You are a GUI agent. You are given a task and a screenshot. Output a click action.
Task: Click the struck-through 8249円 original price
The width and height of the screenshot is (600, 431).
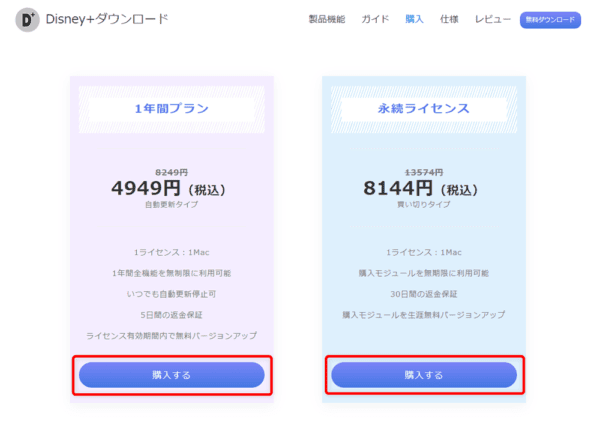(x=171, y=172)
